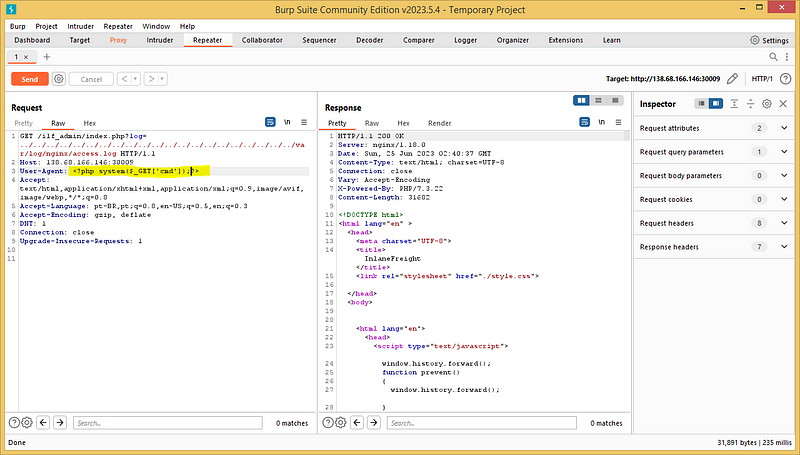Switch to the Collaborator tab
The height and width of the screenshot is (455, 800).
[262, 40]
